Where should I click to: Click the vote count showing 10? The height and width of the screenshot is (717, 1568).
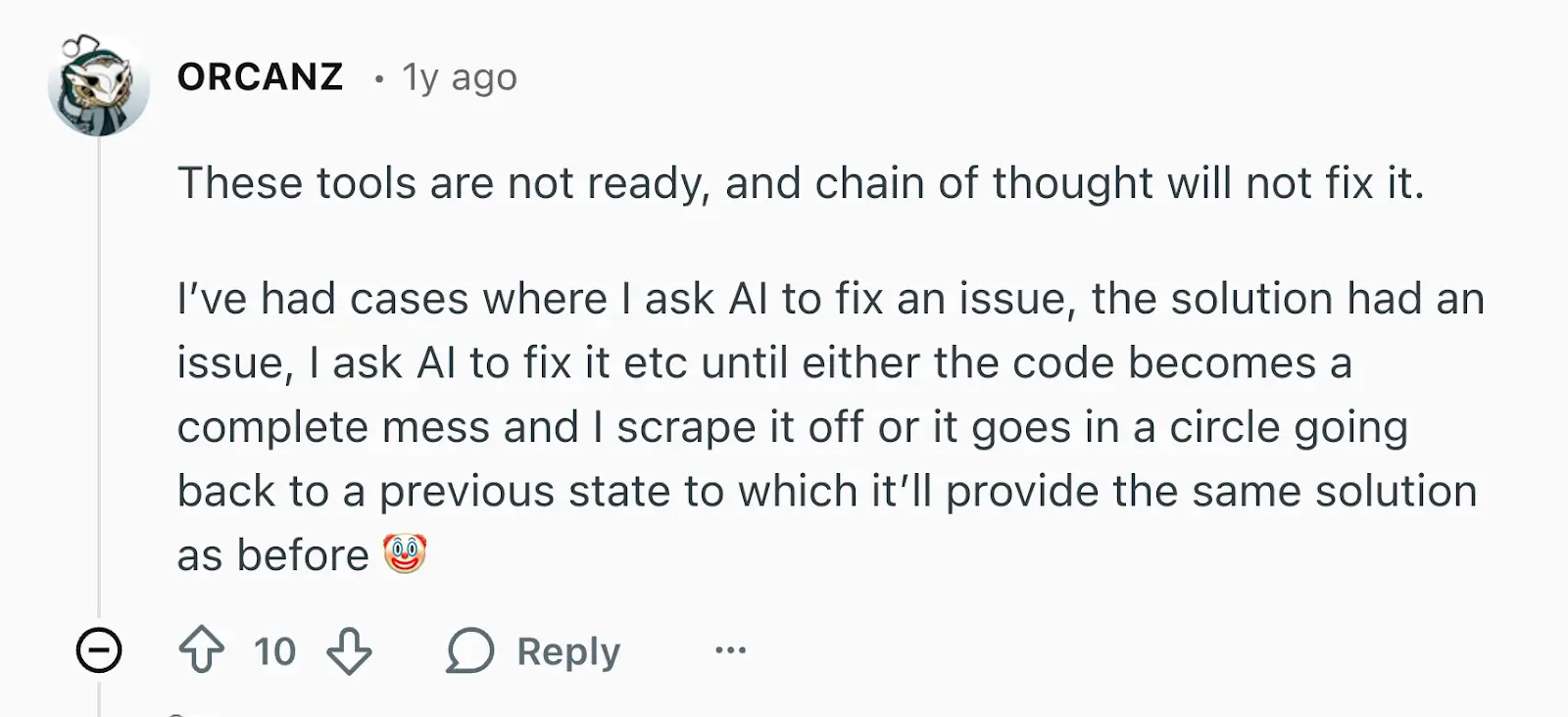pos(273,650)
